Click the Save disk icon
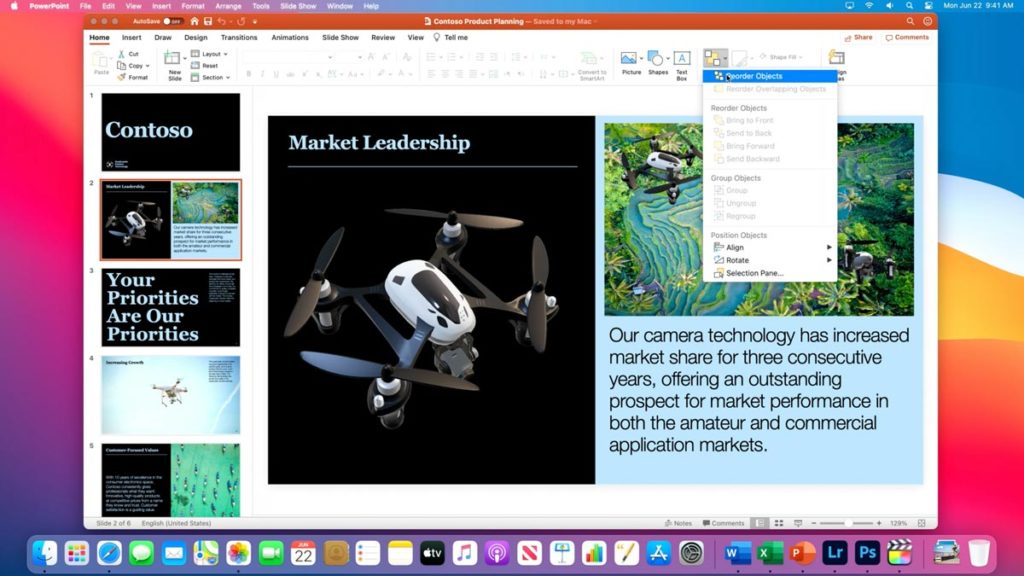The image size is (1024, 576). tap(208, 21)
